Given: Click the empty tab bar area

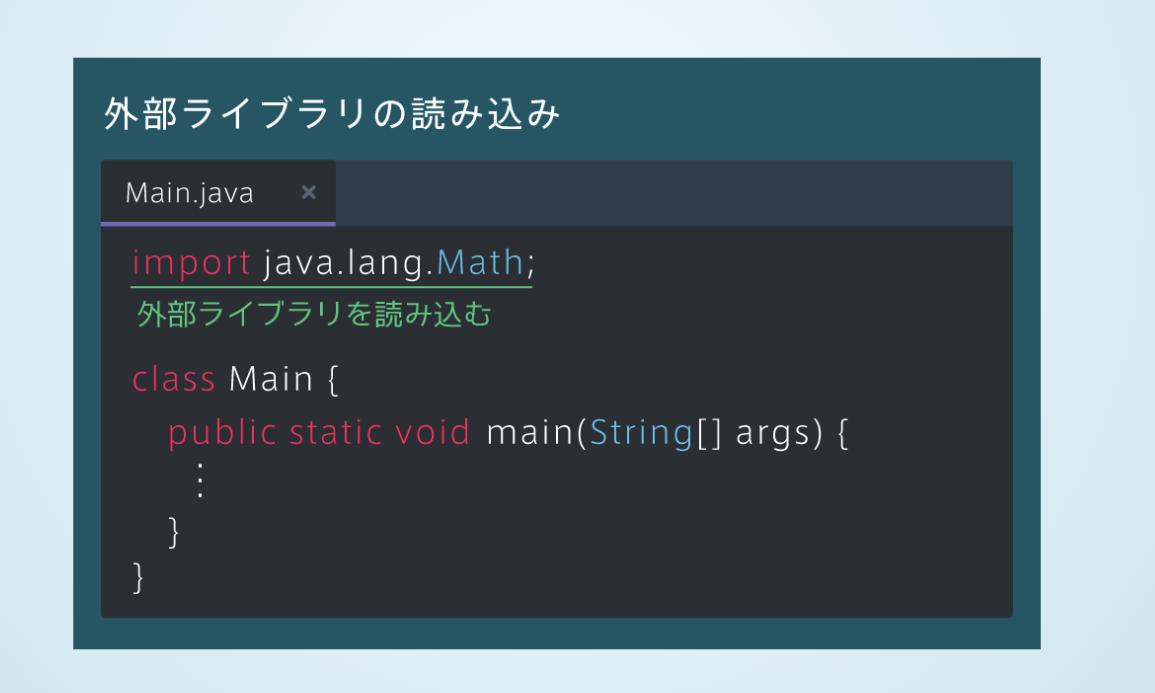Looking at the screenshot, I should [674, 193].
